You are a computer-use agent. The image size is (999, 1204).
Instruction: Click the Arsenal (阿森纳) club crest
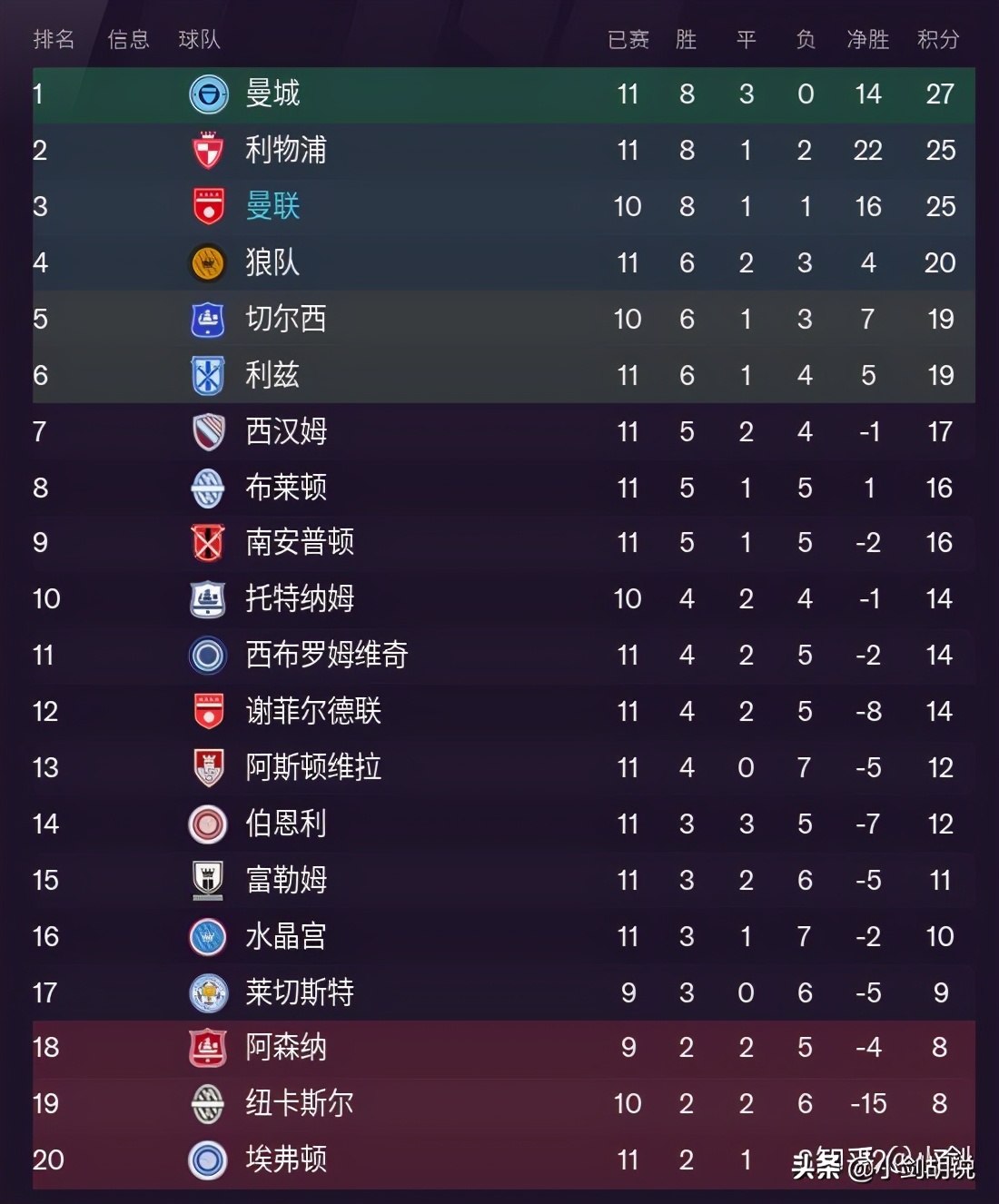pos(207,1049)
